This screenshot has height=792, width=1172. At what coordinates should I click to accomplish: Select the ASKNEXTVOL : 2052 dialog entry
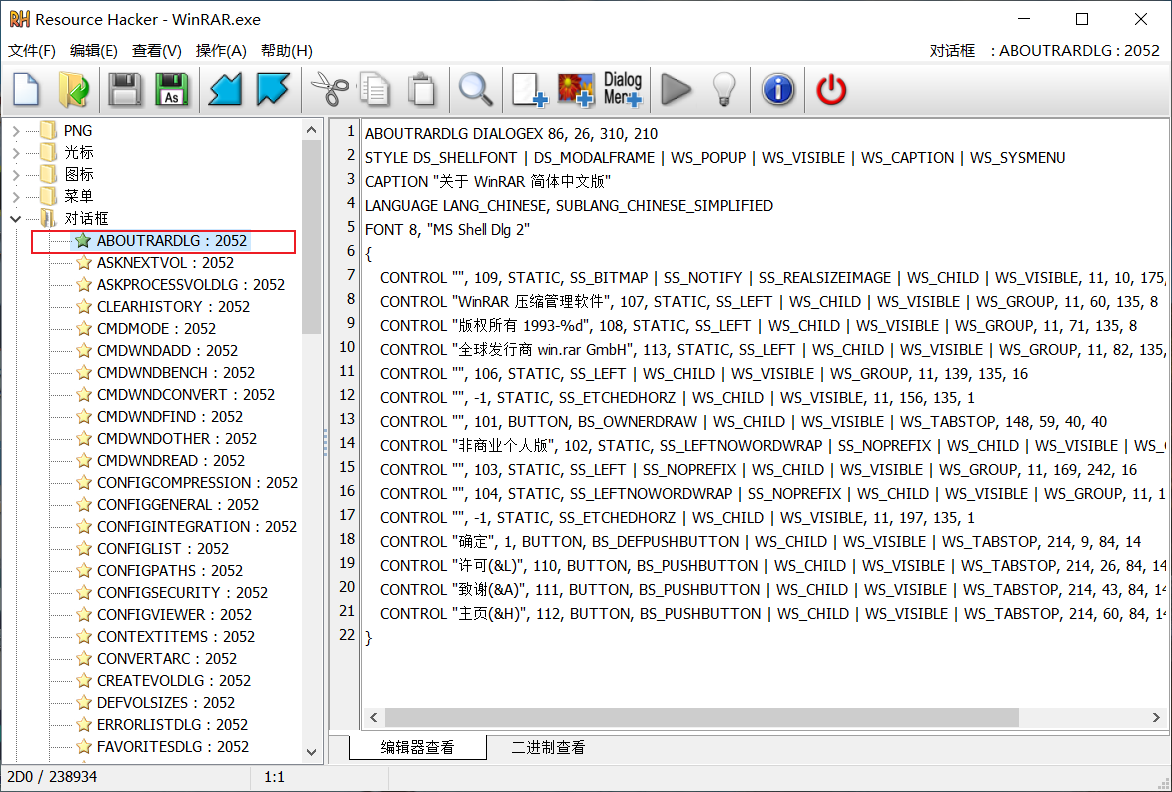(x=165, y=262)
